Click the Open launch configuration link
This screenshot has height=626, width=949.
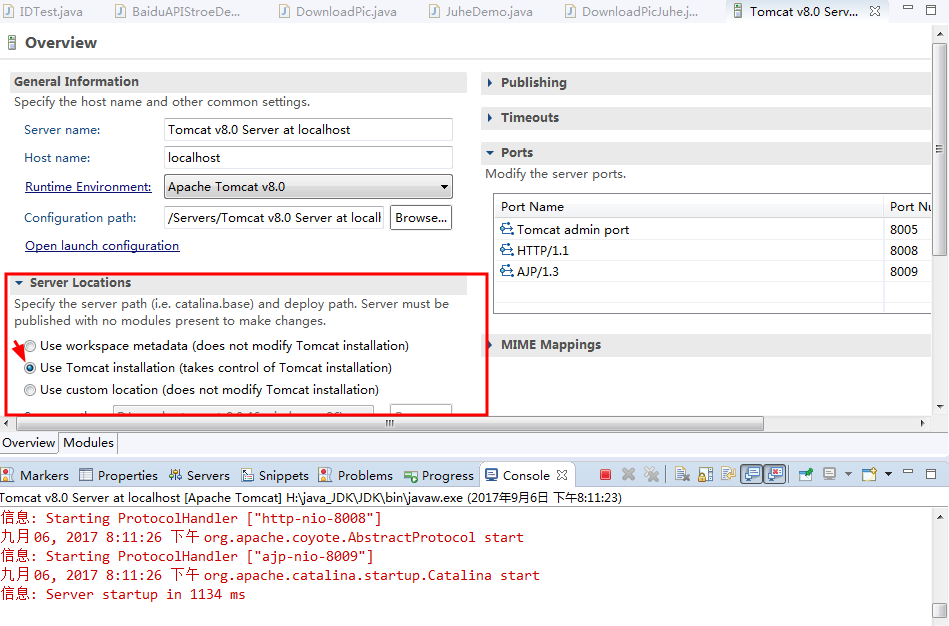click(x=102, y=245)
